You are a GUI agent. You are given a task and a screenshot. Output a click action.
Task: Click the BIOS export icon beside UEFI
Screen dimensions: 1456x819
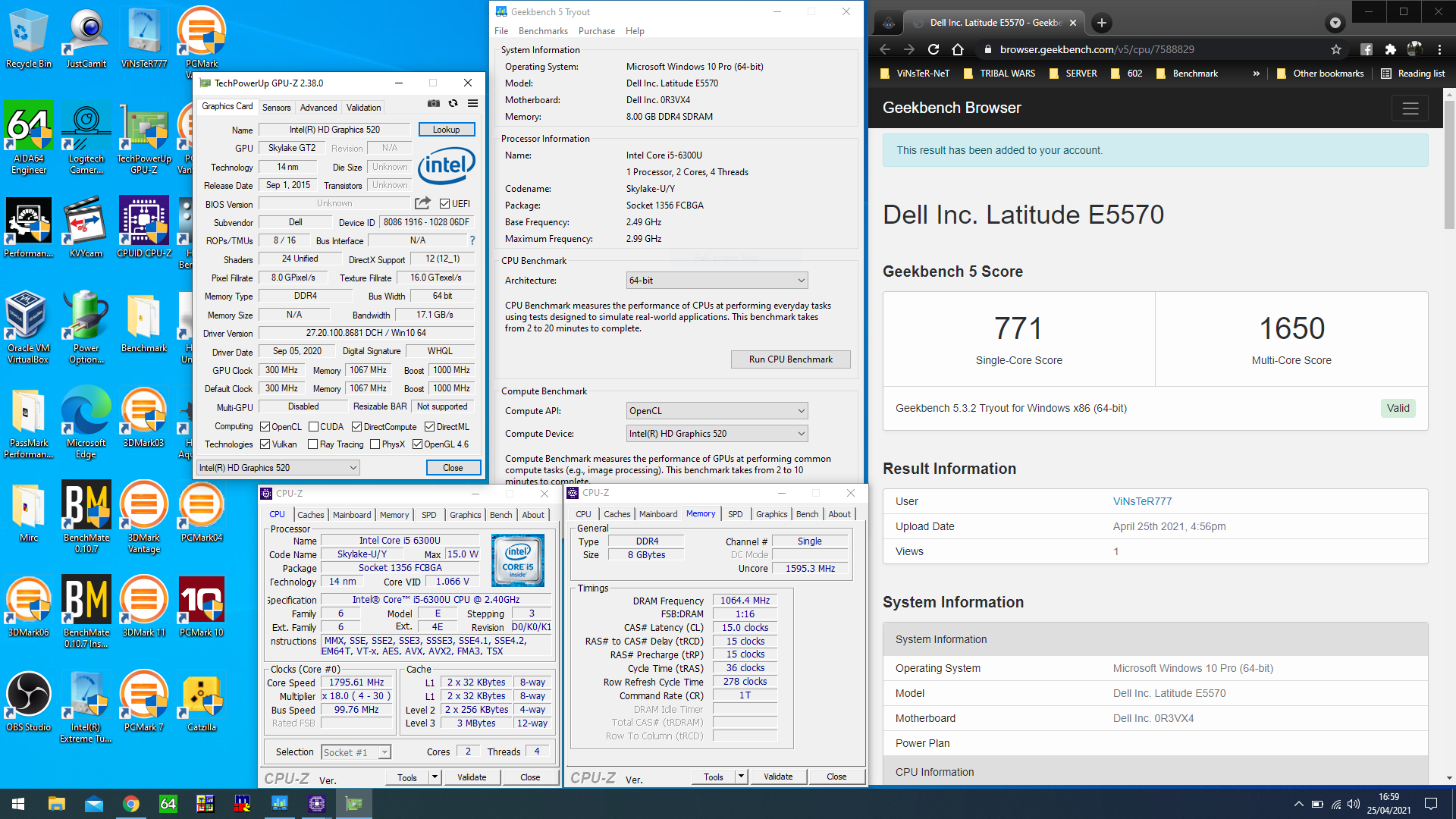click(422, 203)
